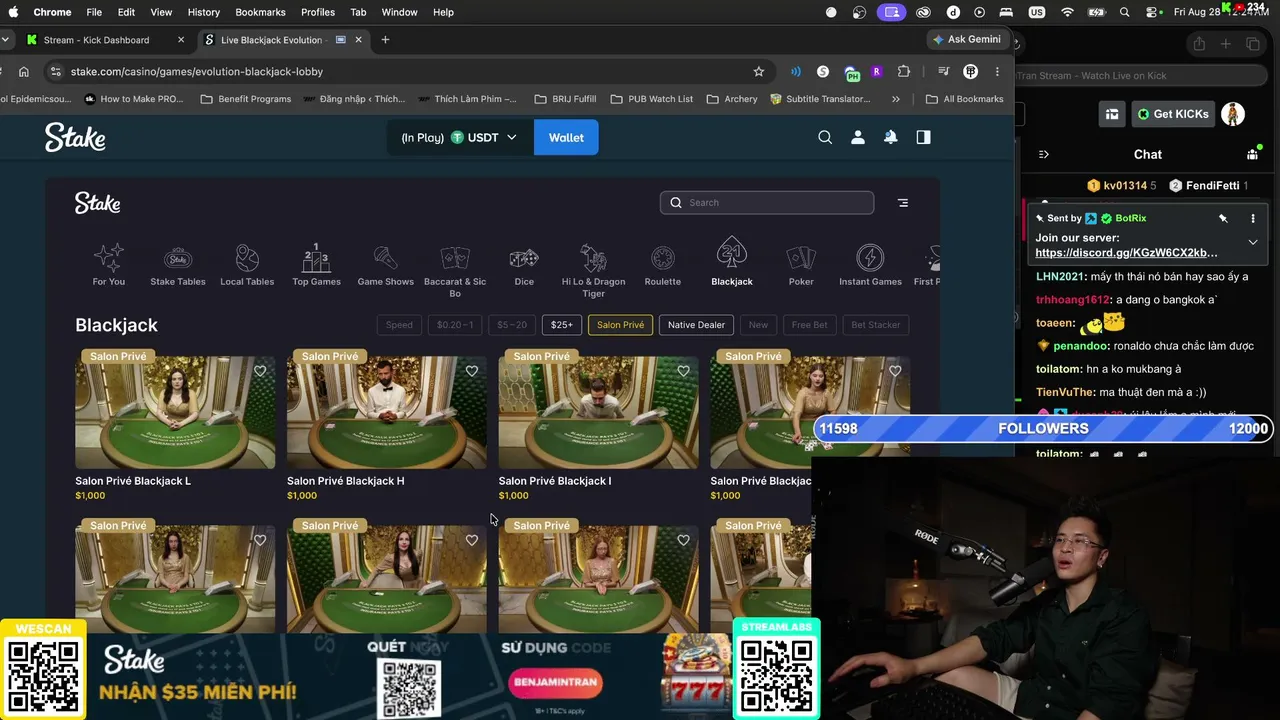
Task: Open the Window menu
Action: tap(400, 12)
